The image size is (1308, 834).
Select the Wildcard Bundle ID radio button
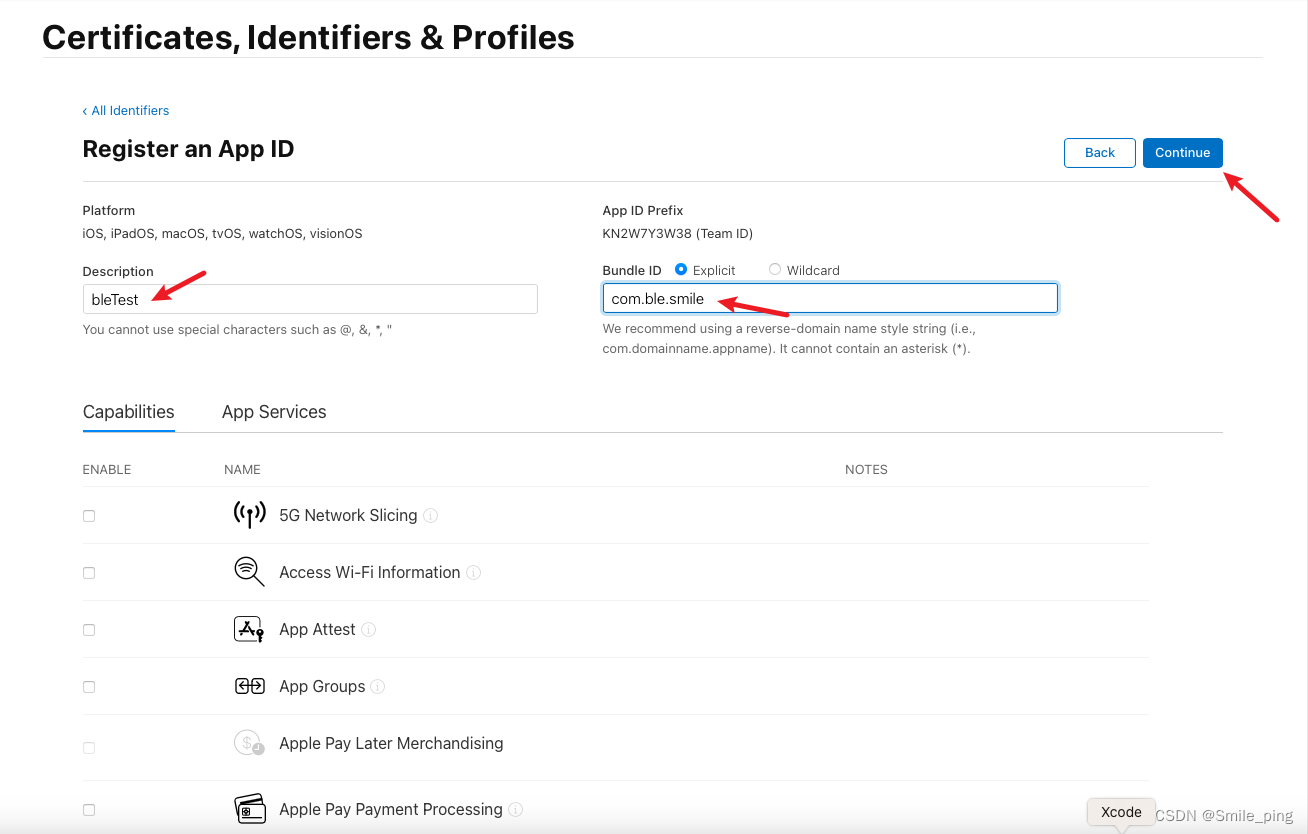coord(775,269)
